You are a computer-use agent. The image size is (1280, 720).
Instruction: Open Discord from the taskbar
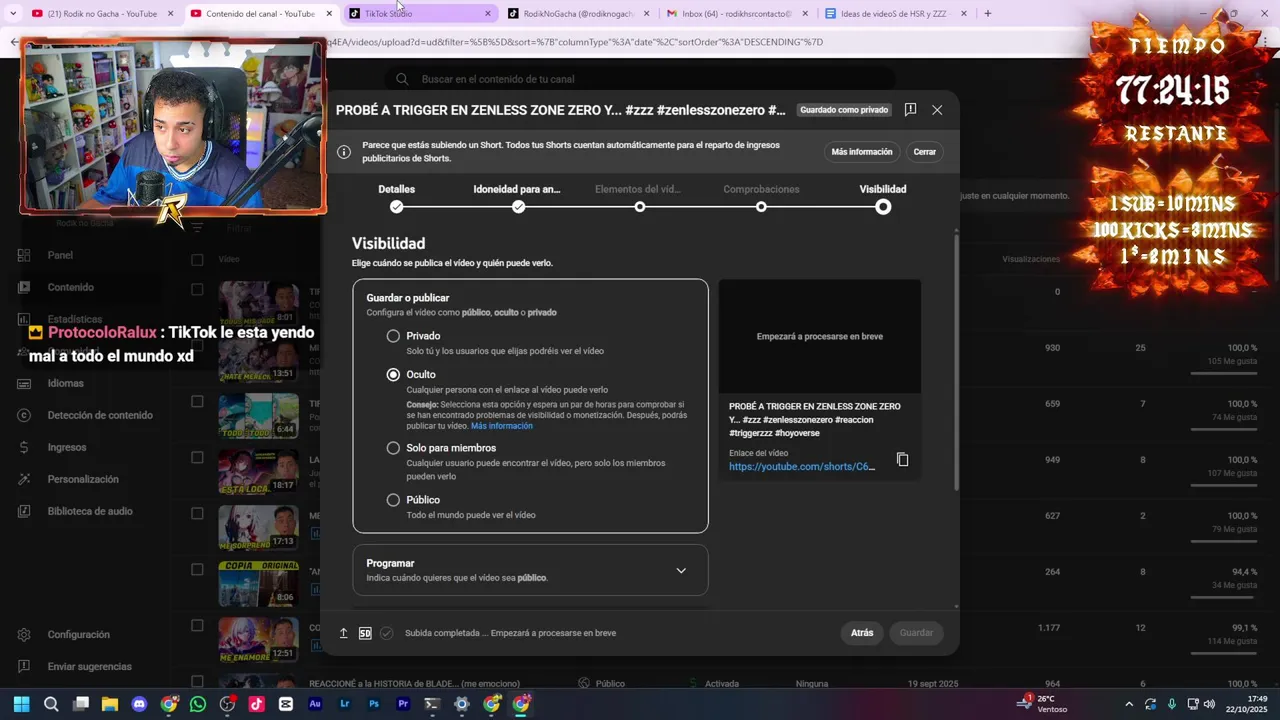tap(139, 704)
